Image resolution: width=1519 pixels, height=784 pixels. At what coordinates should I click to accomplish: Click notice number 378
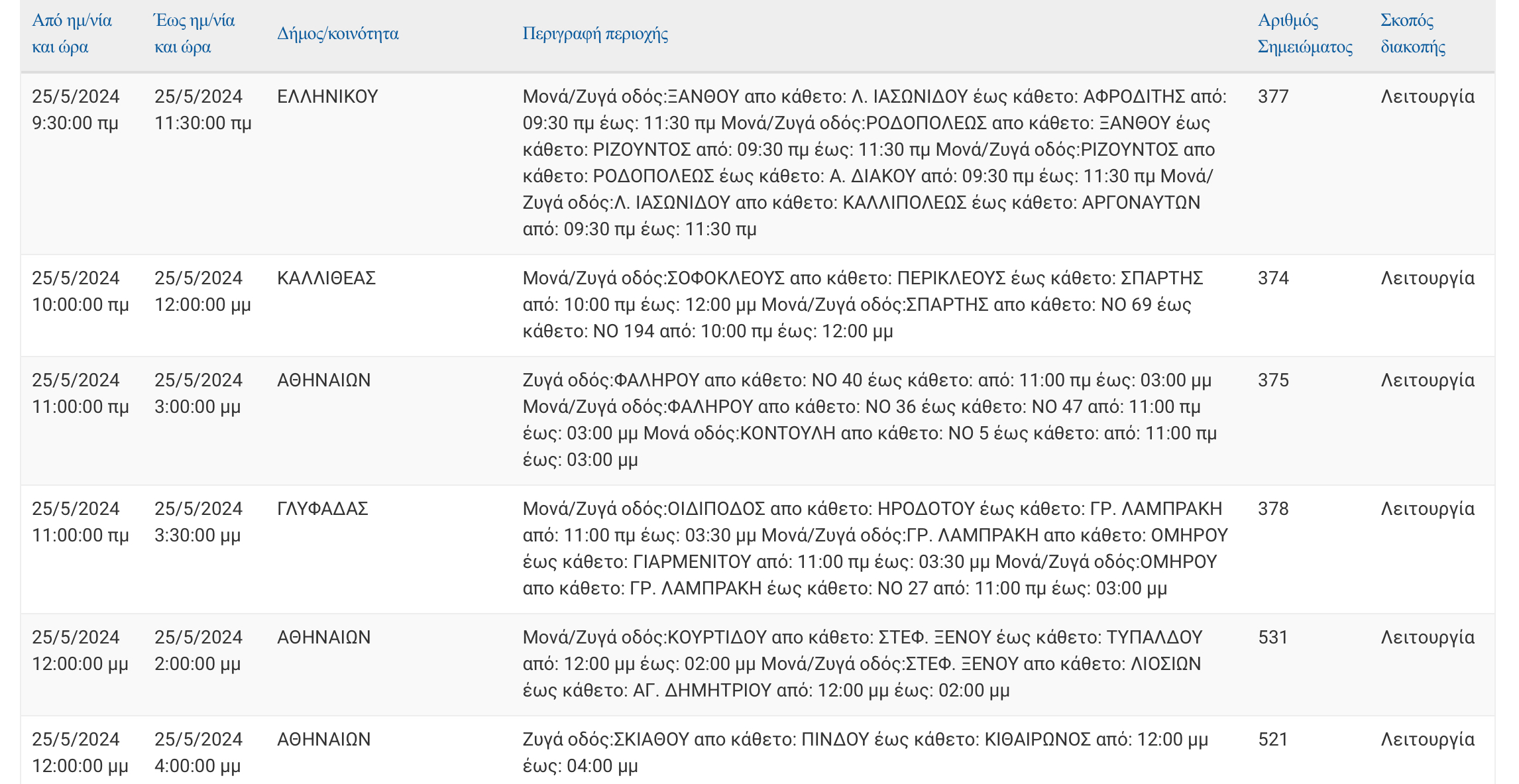[x=1273, y=509]
